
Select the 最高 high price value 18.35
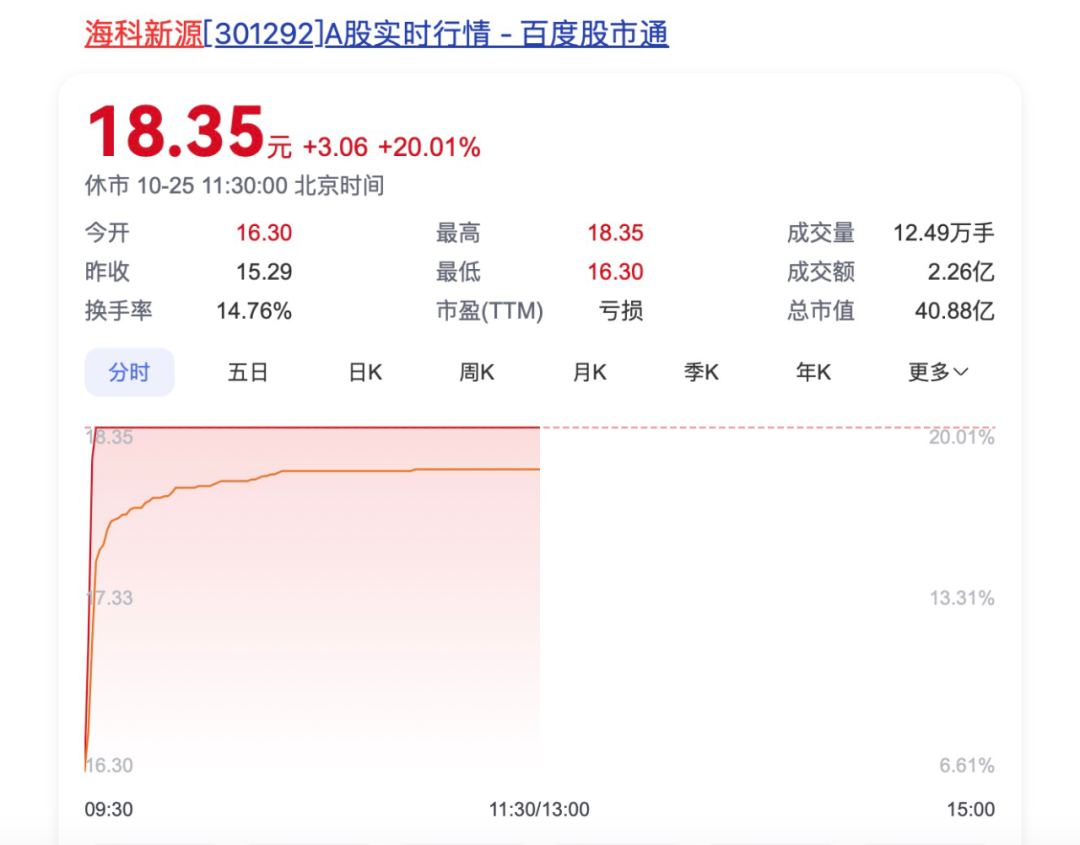[615, 232]
